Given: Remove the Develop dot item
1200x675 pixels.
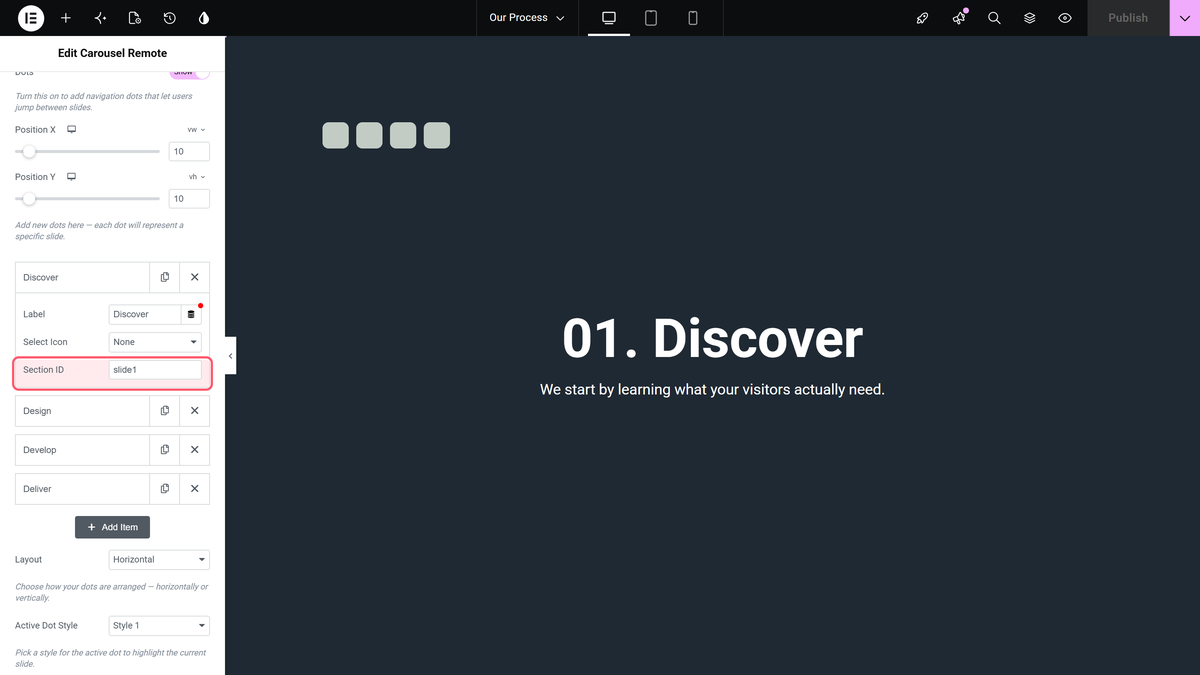Looking at the screenshot, I should pos(195,450).
